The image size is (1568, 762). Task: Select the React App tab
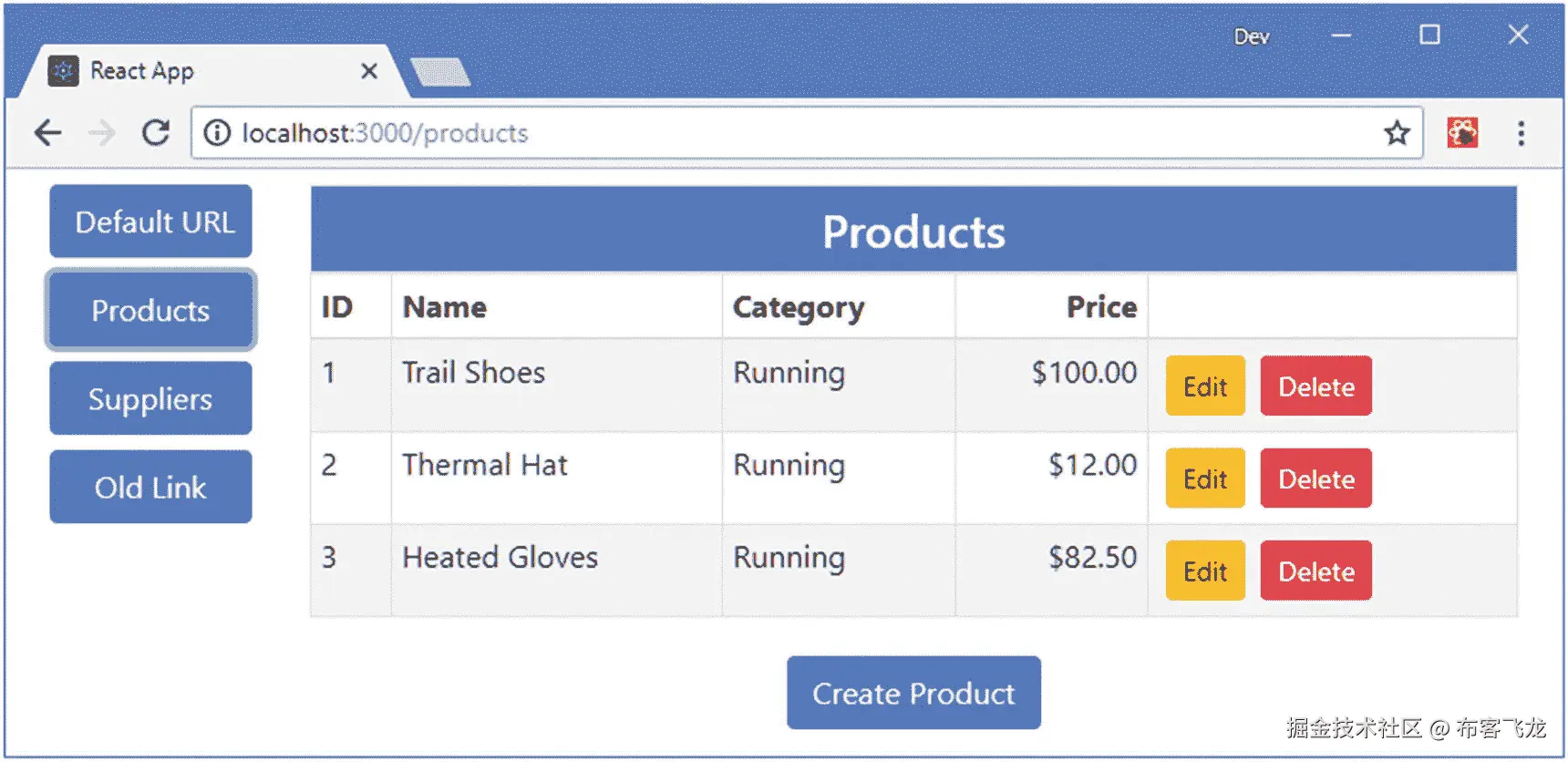point(182,71)
